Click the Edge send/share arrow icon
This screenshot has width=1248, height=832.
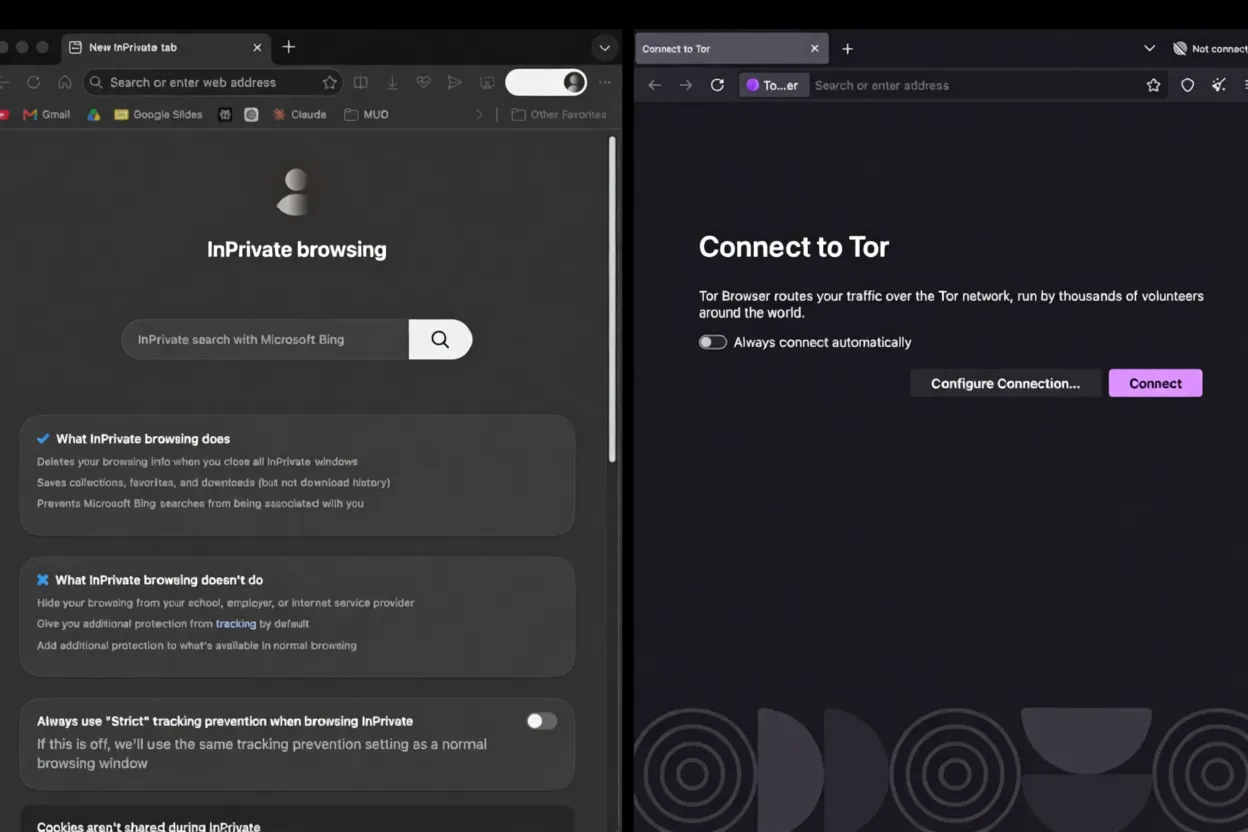click(455, 83)
